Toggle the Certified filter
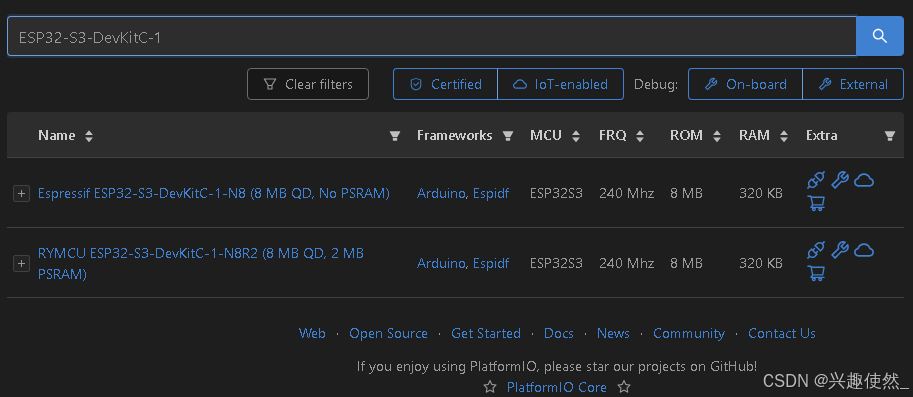This screenshot has height=397, width=913. pos(445,84)
